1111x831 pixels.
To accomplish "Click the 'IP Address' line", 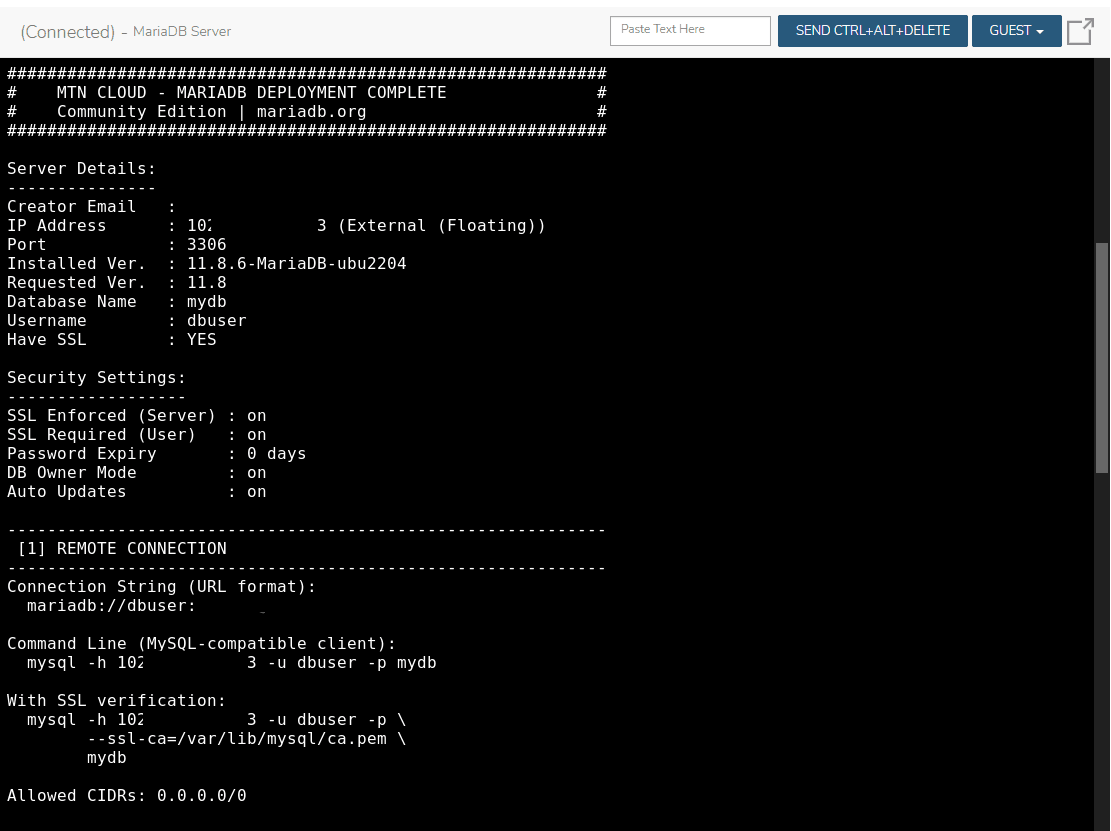I will point(276,226).
